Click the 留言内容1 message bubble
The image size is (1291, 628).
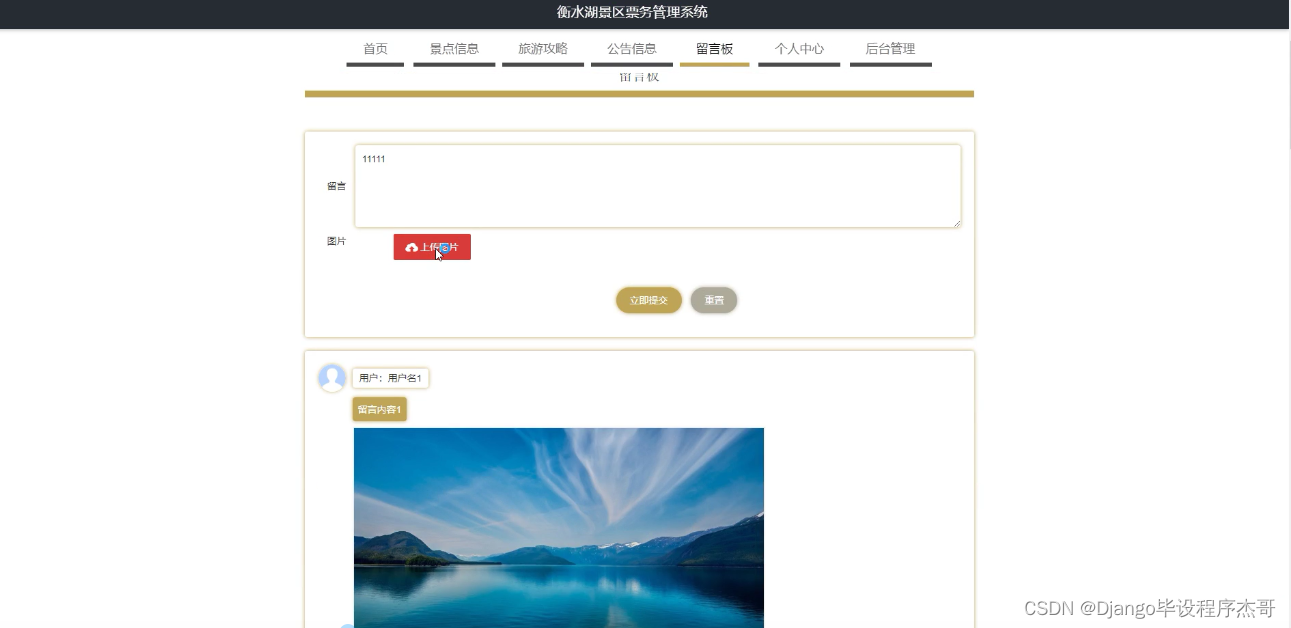coord(379,409)
